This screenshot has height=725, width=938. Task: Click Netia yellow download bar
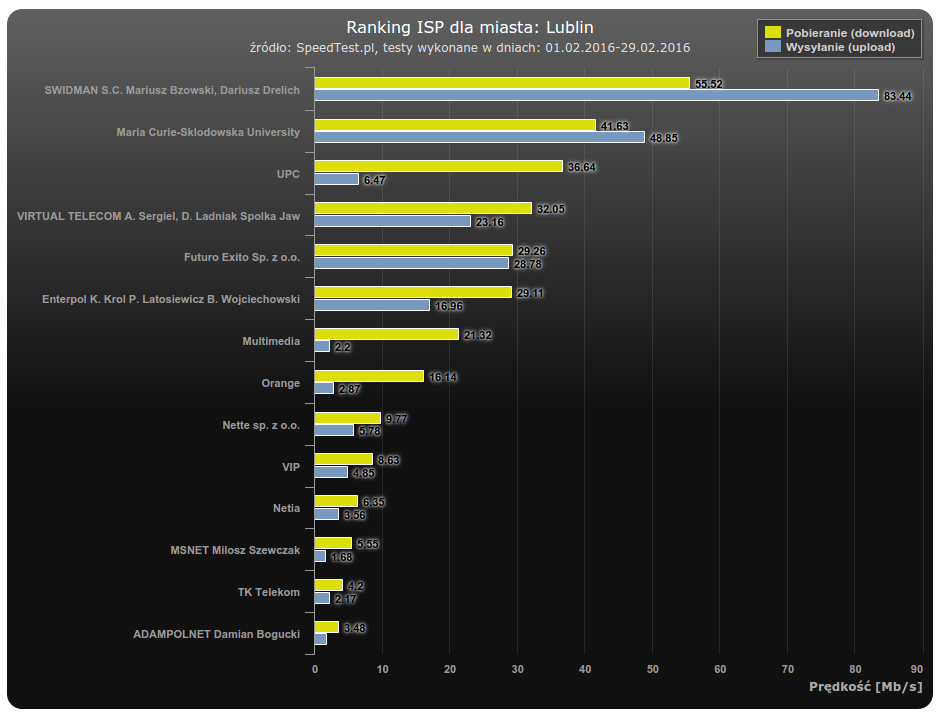coord(336,501)
